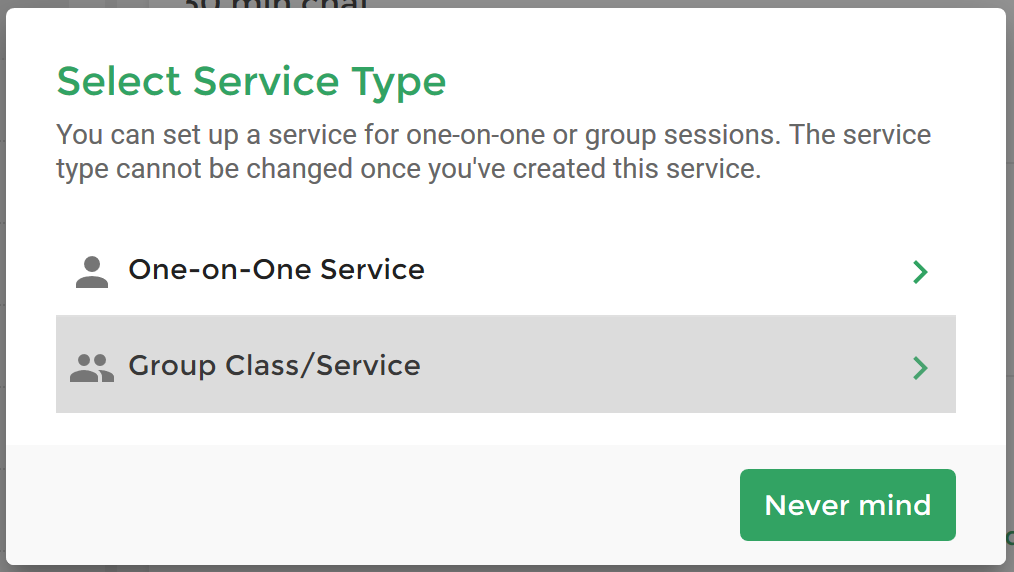
Task: Click the blank space in the One-on-One row
Action: (x=666, y=270)
